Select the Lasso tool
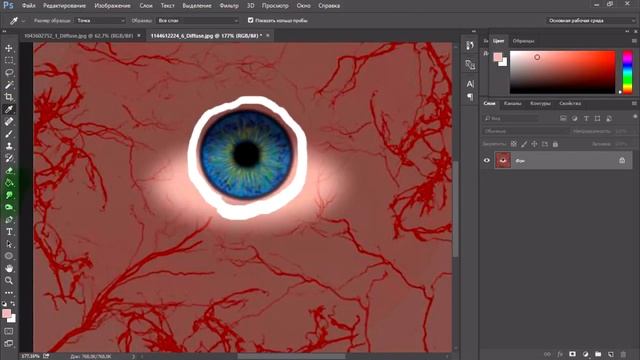This screenshot has width=640, height=360. pyautogui.click(x=9, y=73)
